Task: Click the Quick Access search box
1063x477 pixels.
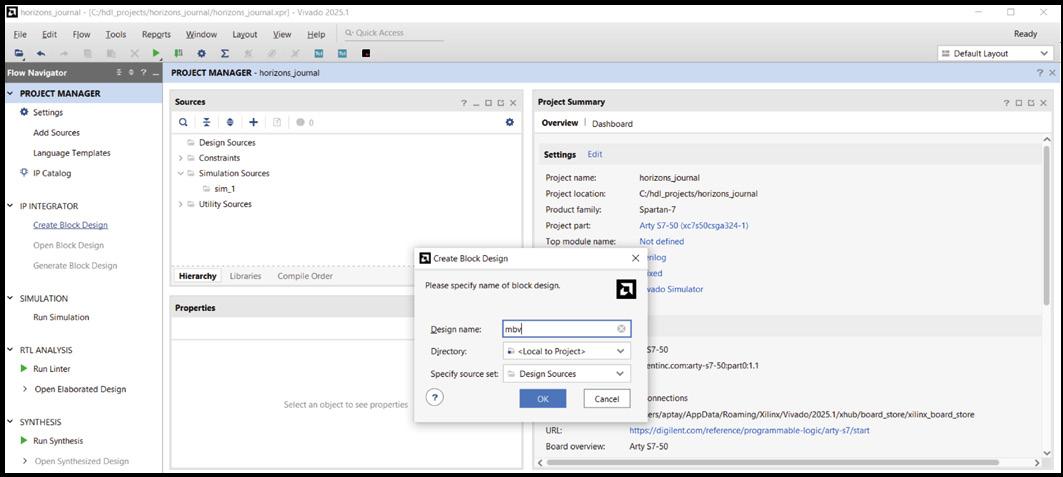Action: (x=392, y=33)
